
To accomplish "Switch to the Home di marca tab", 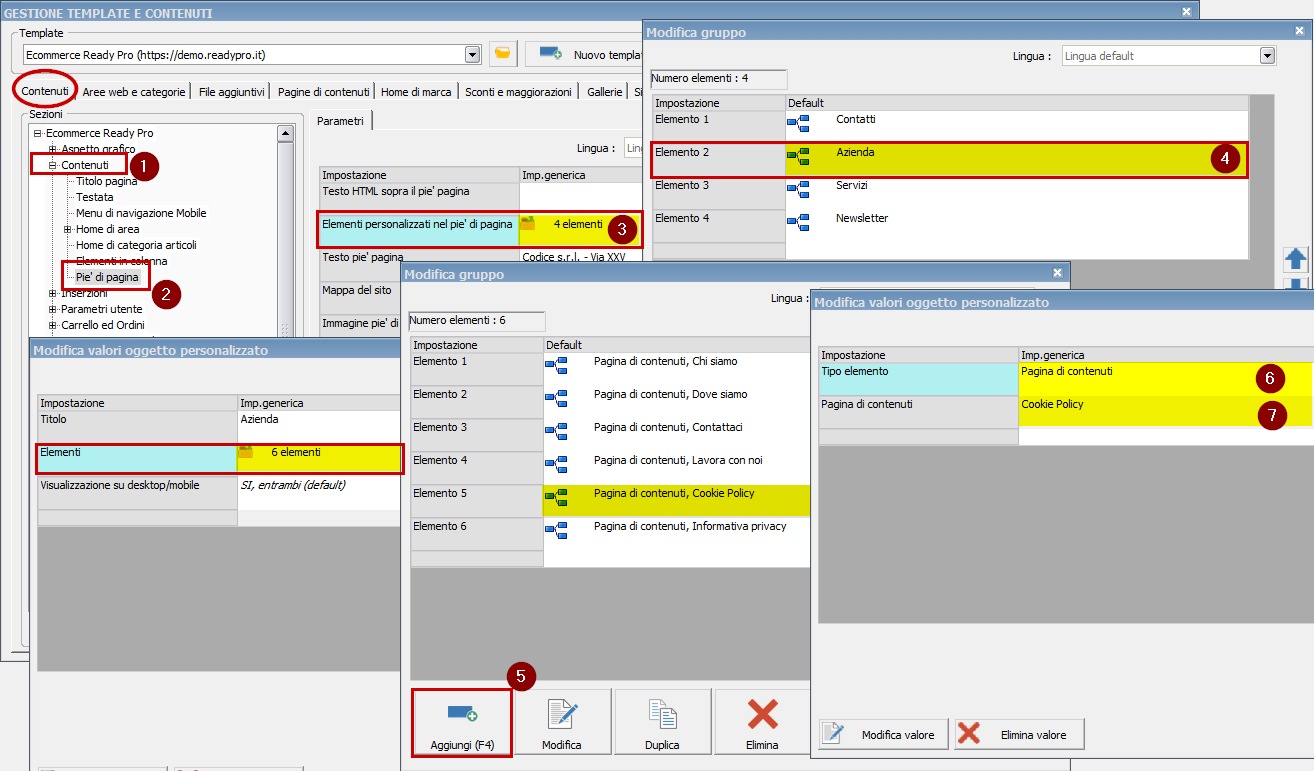I will [x=416, y=92].
